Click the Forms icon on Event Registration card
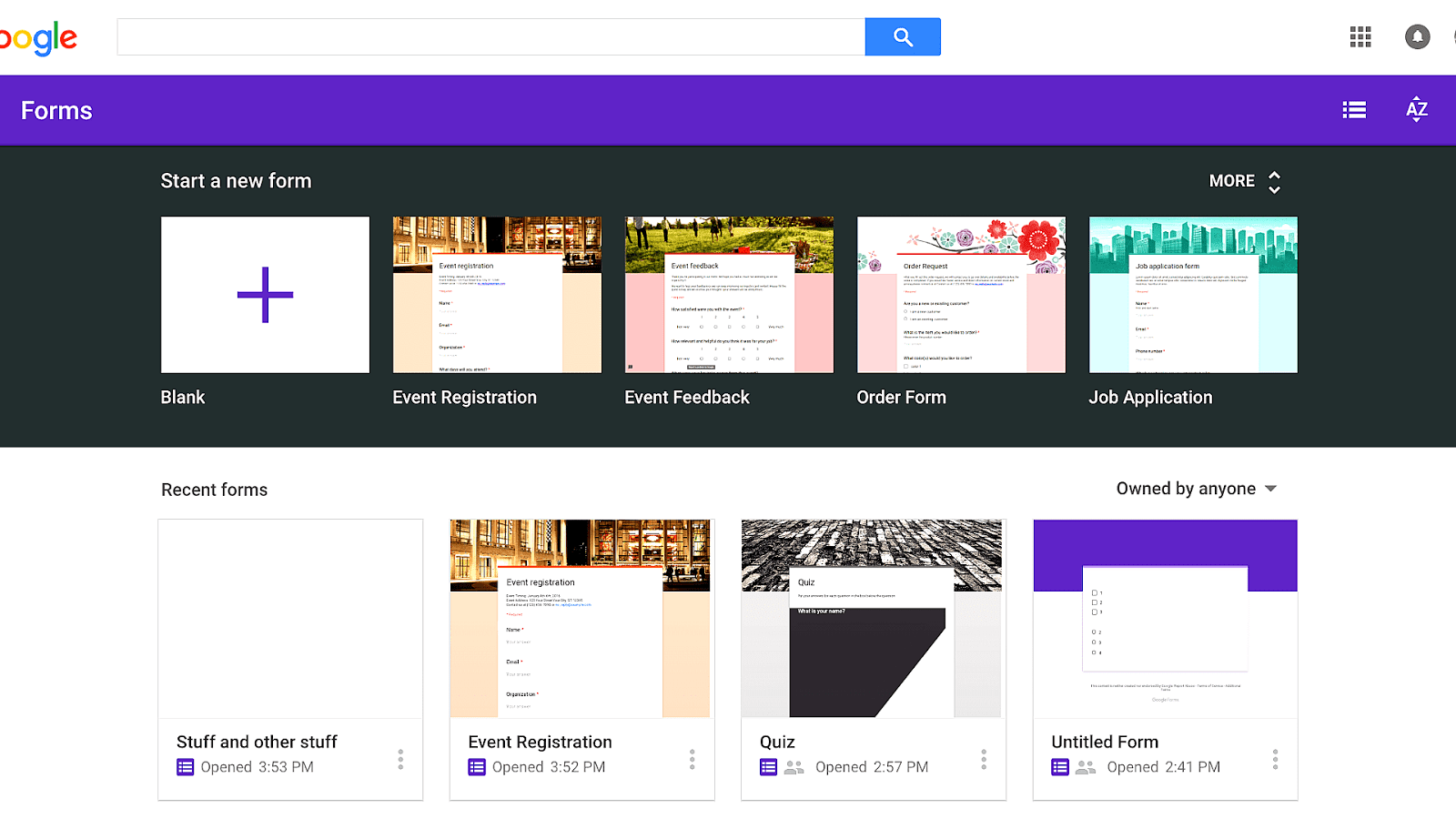This screenshot has height=819, width=1456. [x=475, y=767]
